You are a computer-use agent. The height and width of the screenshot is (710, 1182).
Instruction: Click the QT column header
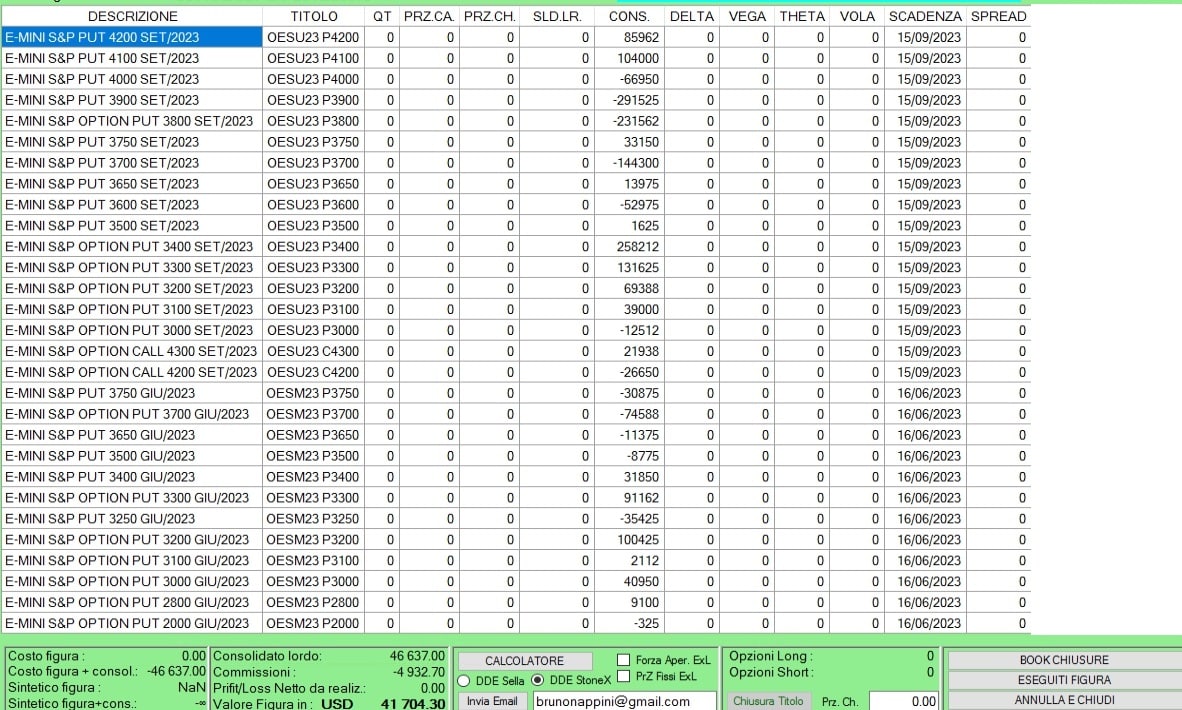pyautogui.click(x=382, y=16)
